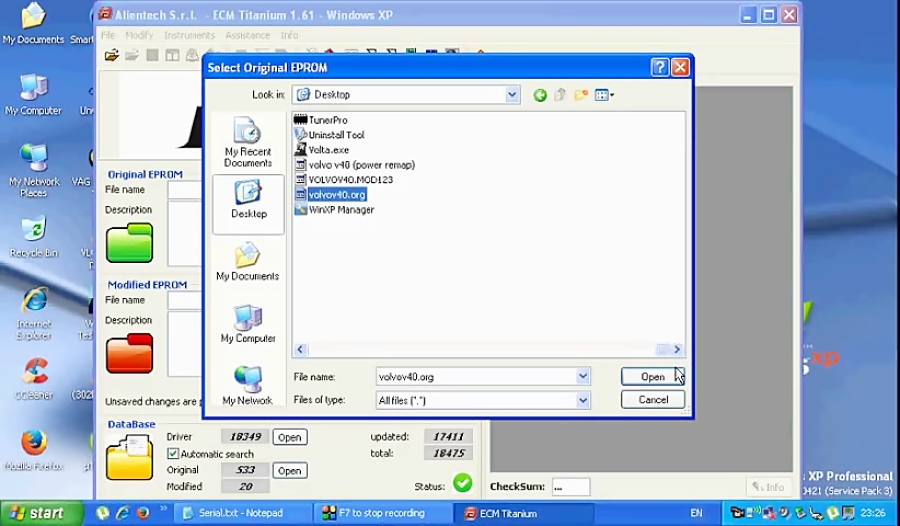Select My Documents in places bar
The height and width of the screenshot is (526, 900).
click(248, 261)
